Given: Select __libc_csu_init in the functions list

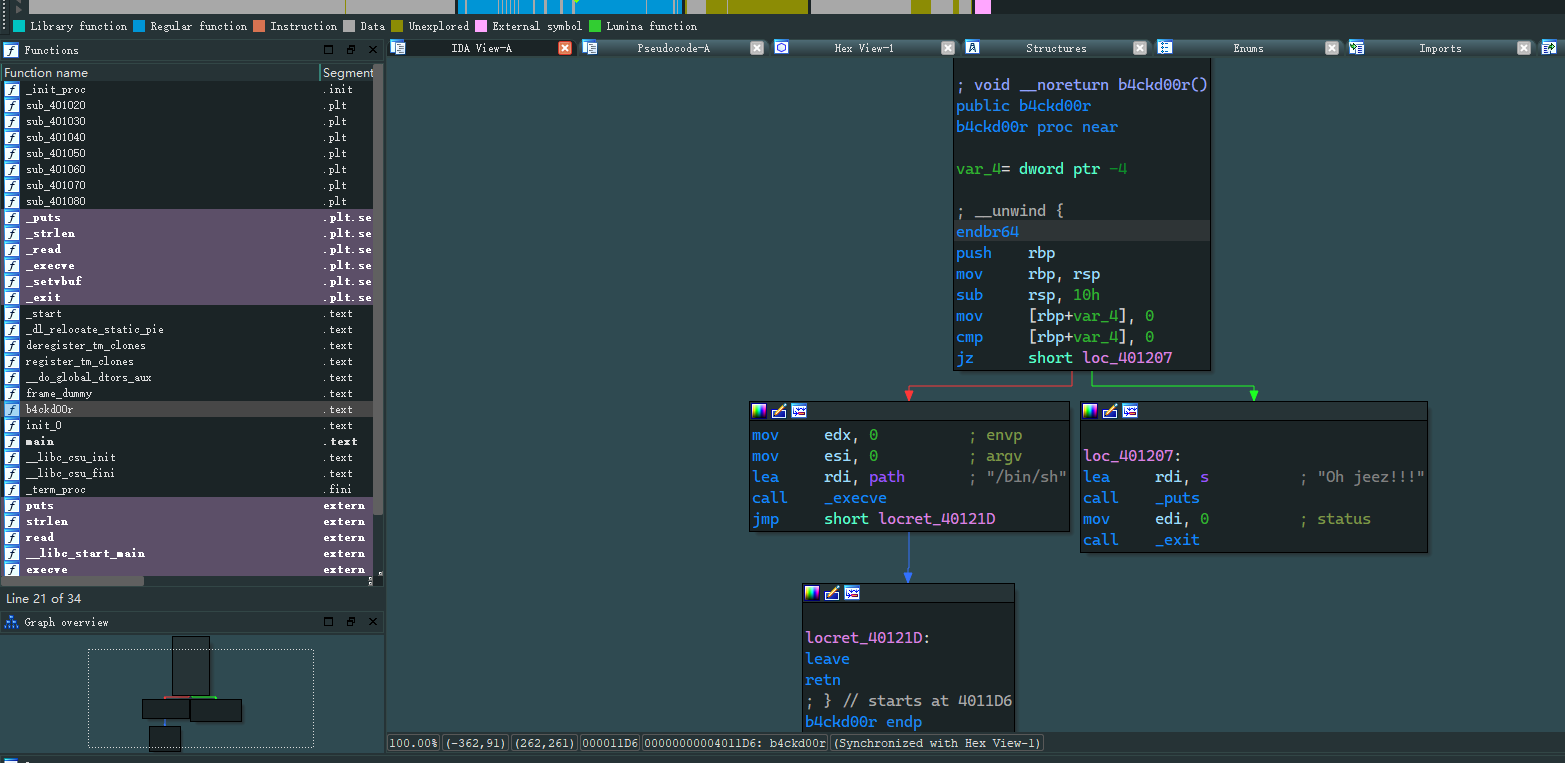Looking at the screenshot, I should (70, 457).
